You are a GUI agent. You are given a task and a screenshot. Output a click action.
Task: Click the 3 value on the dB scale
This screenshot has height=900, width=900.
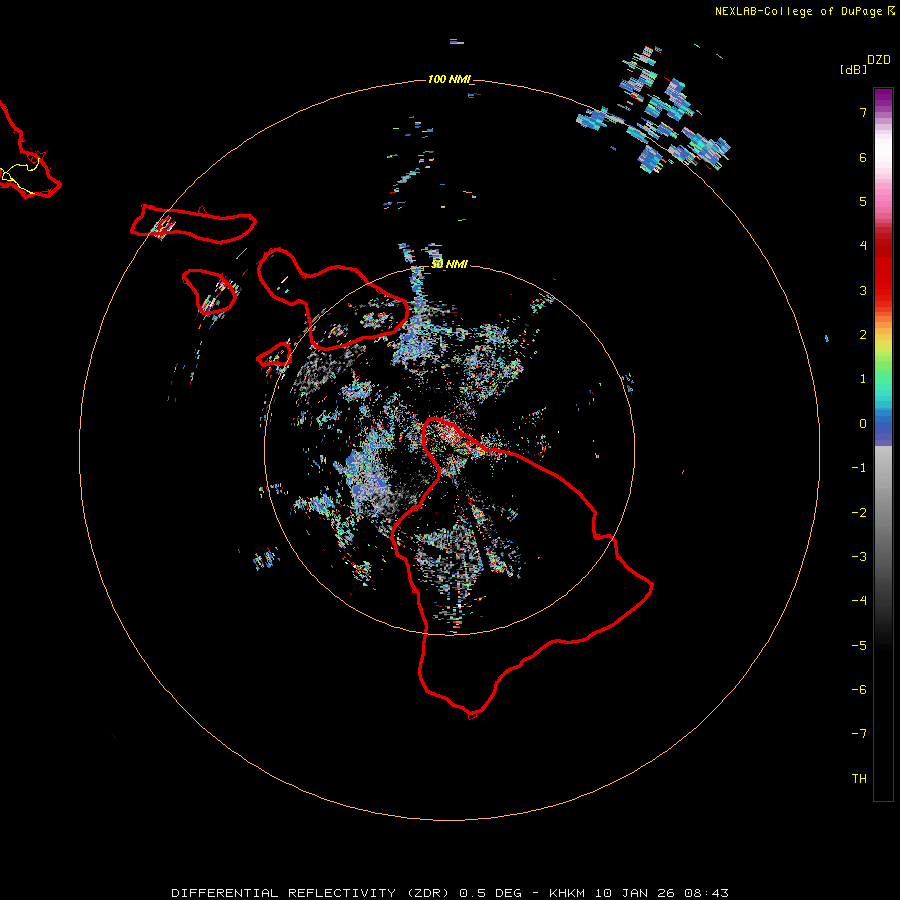point(863,290)
